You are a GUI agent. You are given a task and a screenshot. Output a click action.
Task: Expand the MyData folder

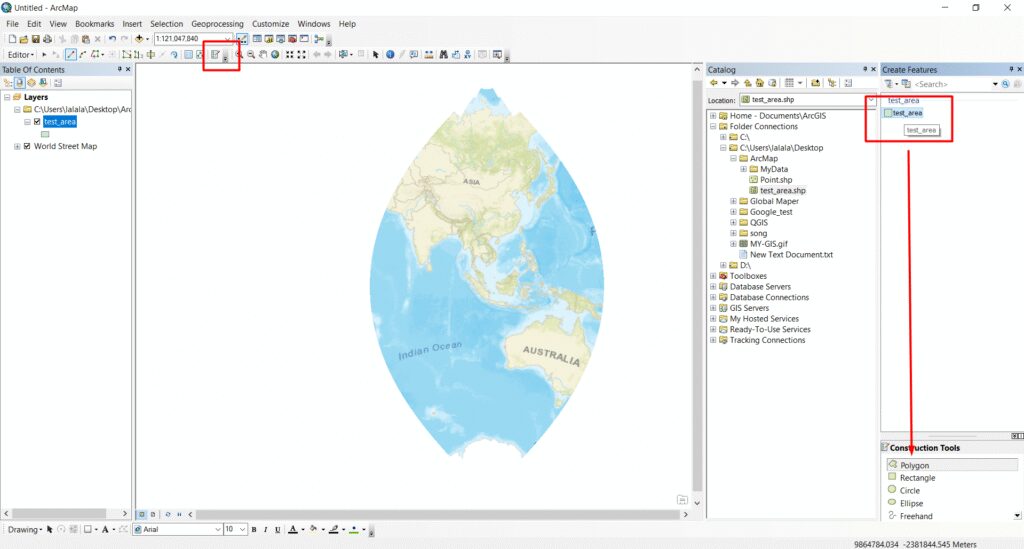coord(743,169)
